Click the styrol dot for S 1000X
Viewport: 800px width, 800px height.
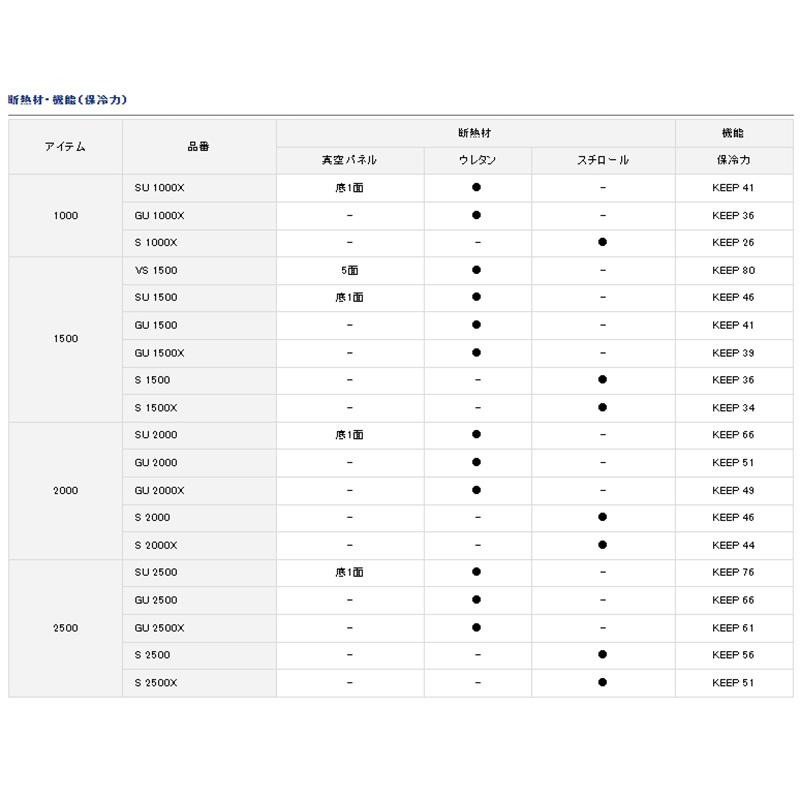602,242
